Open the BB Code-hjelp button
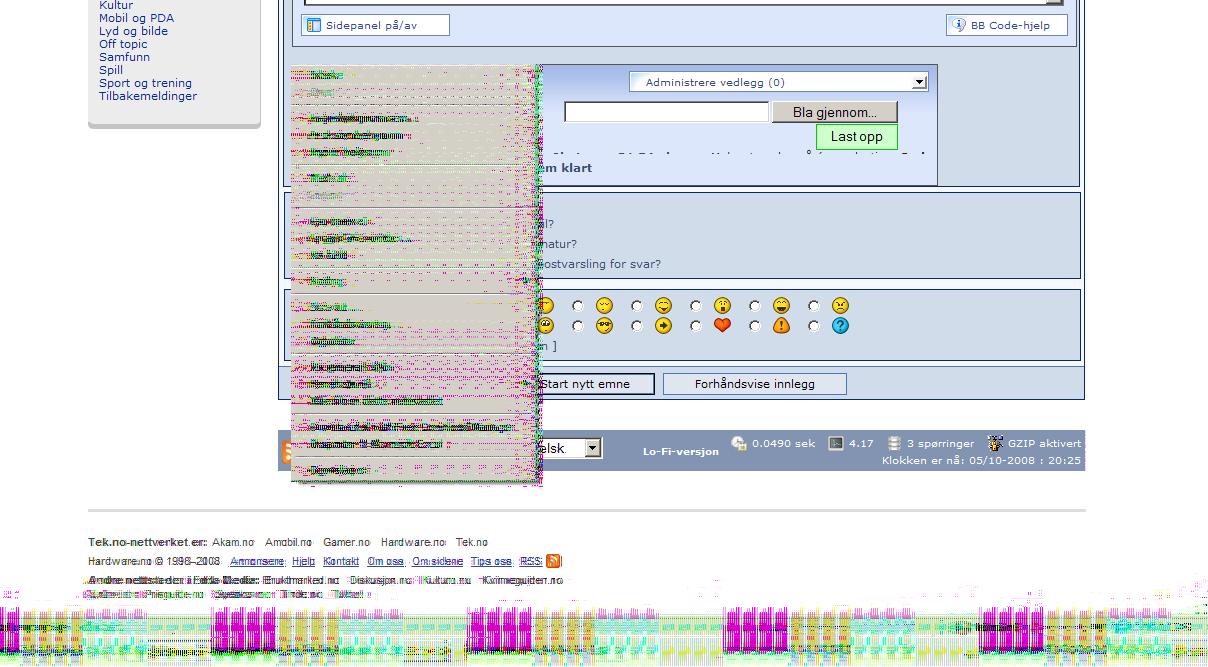This screenshot has width=1208, height=667. tap(1006, 25)
